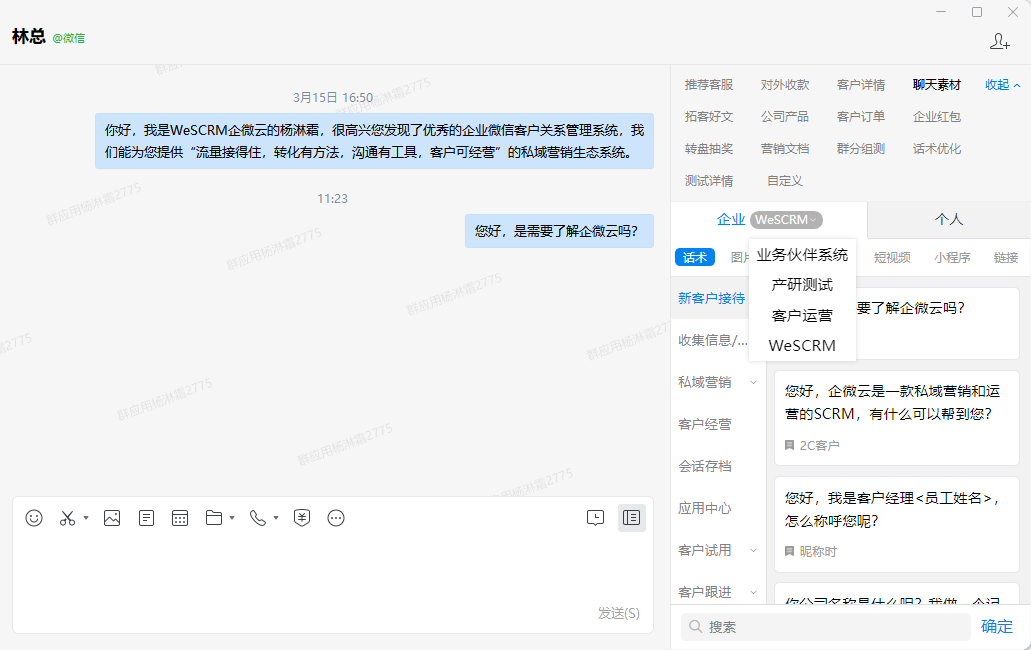Click the 11:23 timestamp in chat
The image size is (1031, 650).
pos(333,198)
